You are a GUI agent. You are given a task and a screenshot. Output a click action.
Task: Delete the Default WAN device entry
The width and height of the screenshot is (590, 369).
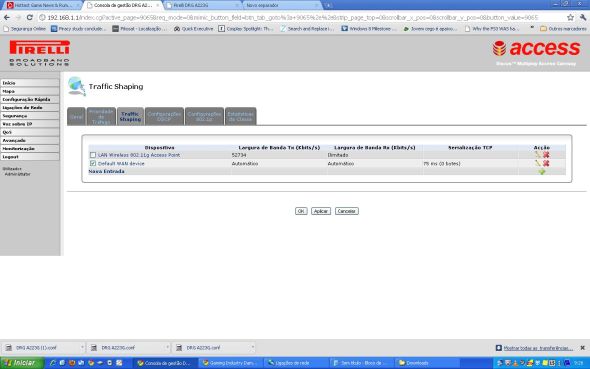click(546, 163)
